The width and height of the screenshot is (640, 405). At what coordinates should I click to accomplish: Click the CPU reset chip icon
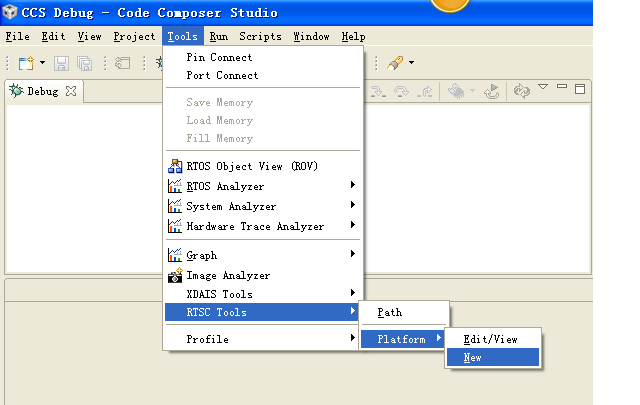click(456, 91)
